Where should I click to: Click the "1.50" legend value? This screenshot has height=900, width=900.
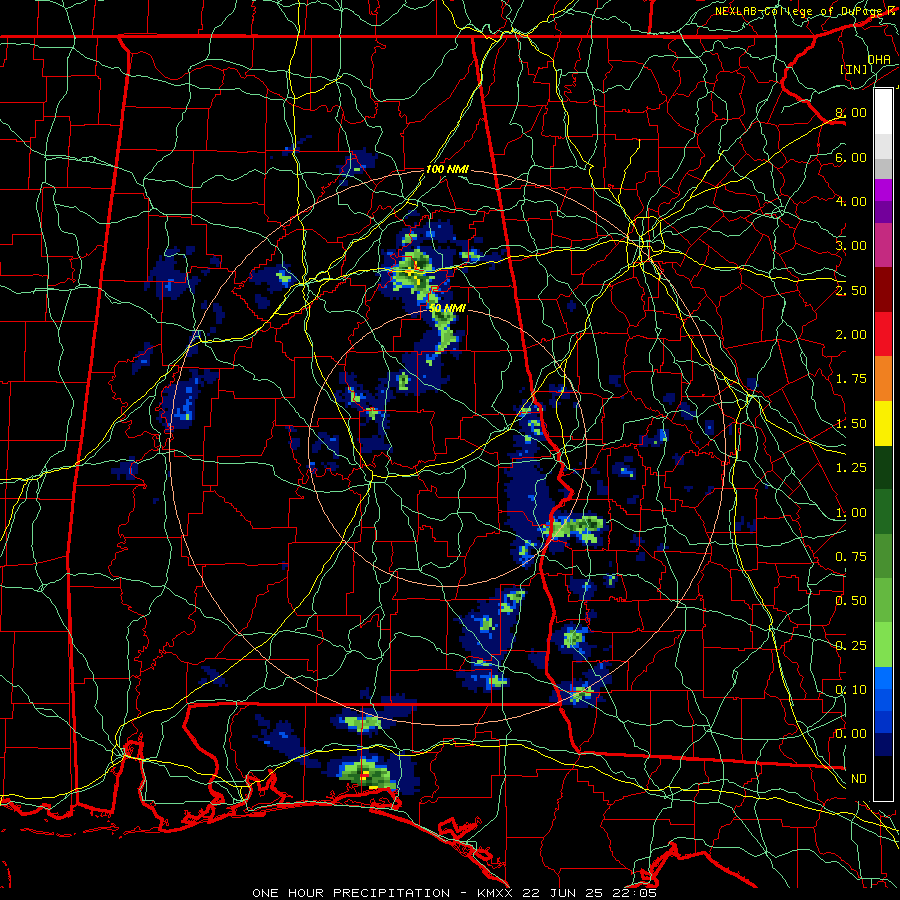(x=851, y=424)
